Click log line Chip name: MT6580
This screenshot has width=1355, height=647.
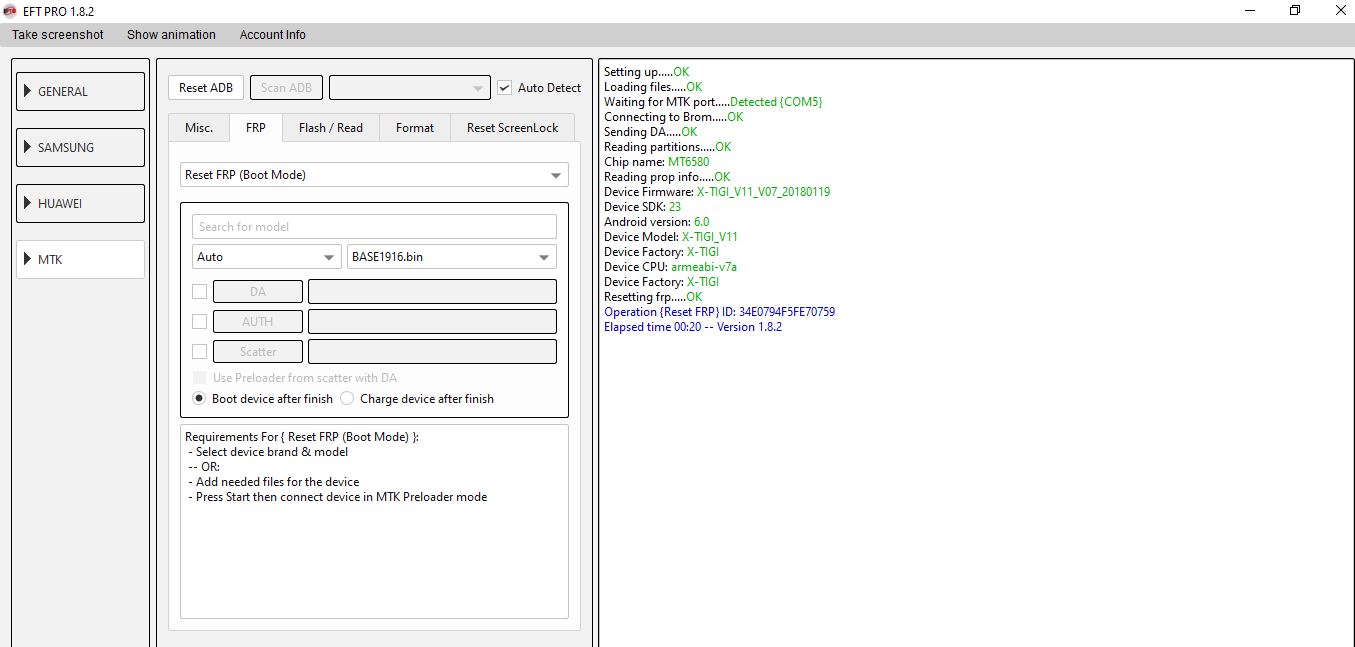657,162
